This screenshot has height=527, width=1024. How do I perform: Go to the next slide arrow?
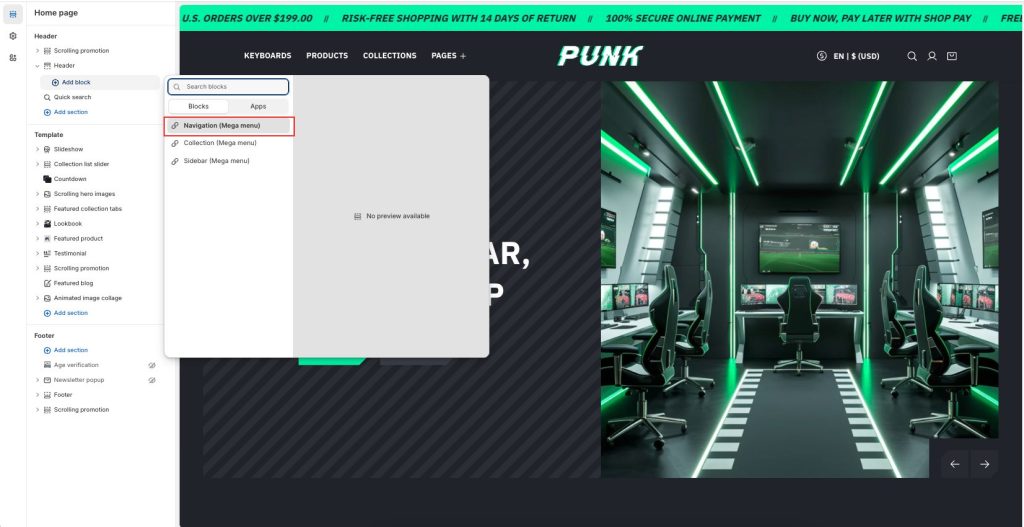pos(984,464)
